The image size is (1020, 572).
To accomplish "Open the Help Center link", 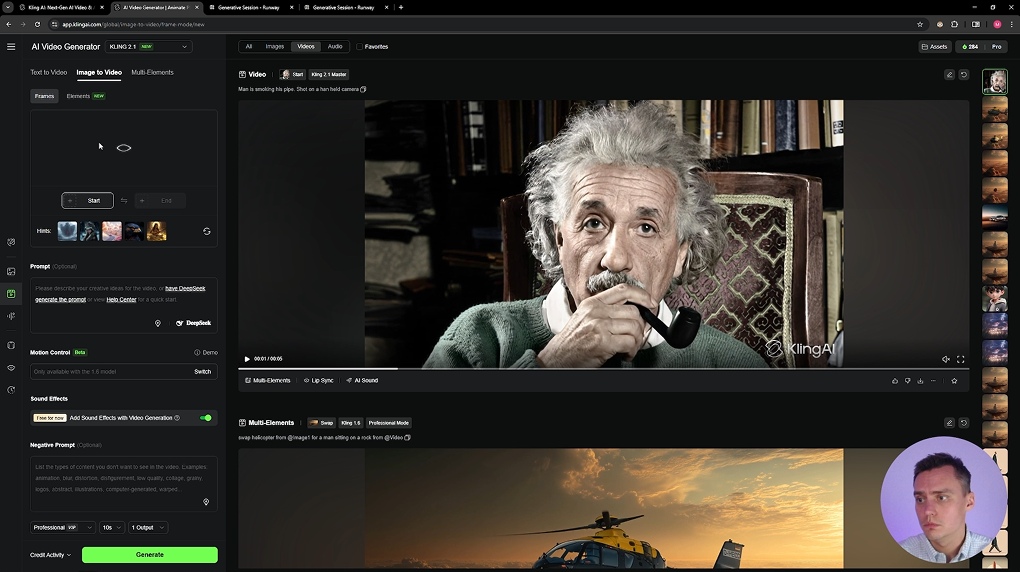I will pyautogui.click(x=121, y=299).
